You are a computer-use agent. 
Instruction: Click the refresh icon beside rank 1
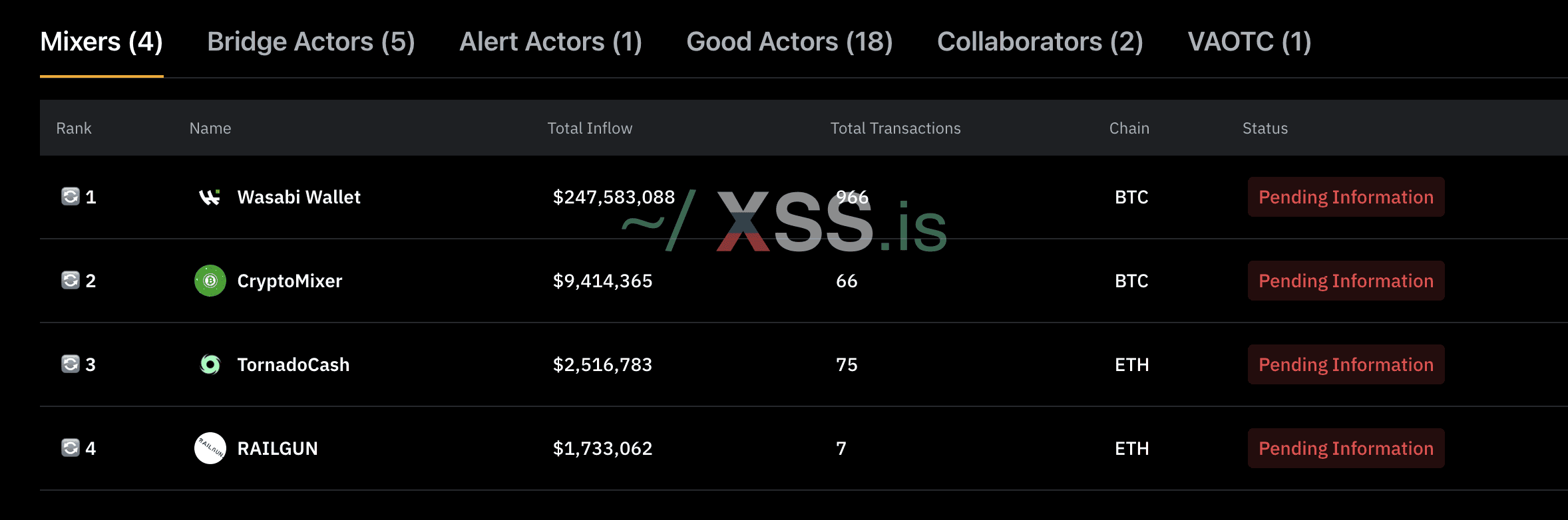(71, 197)
